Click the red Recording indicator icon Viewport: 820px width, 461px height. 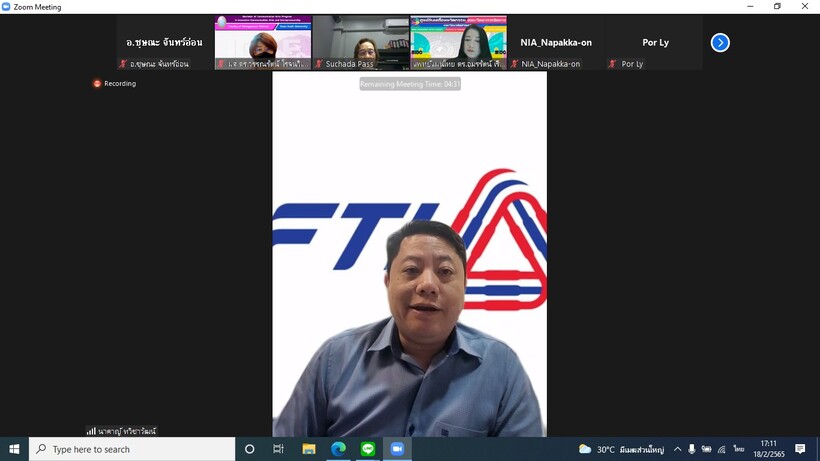click(x=97, y=84)
